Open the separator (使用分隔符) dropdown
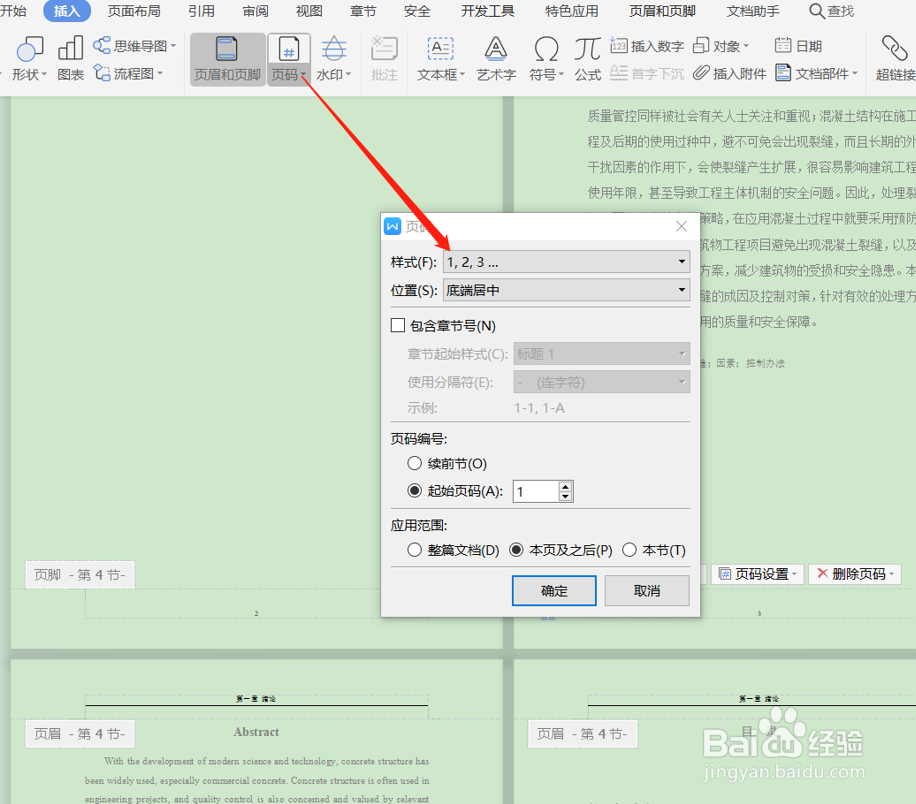Image resolution: width=916 pixels, height=804 pixels. [602, 382]
